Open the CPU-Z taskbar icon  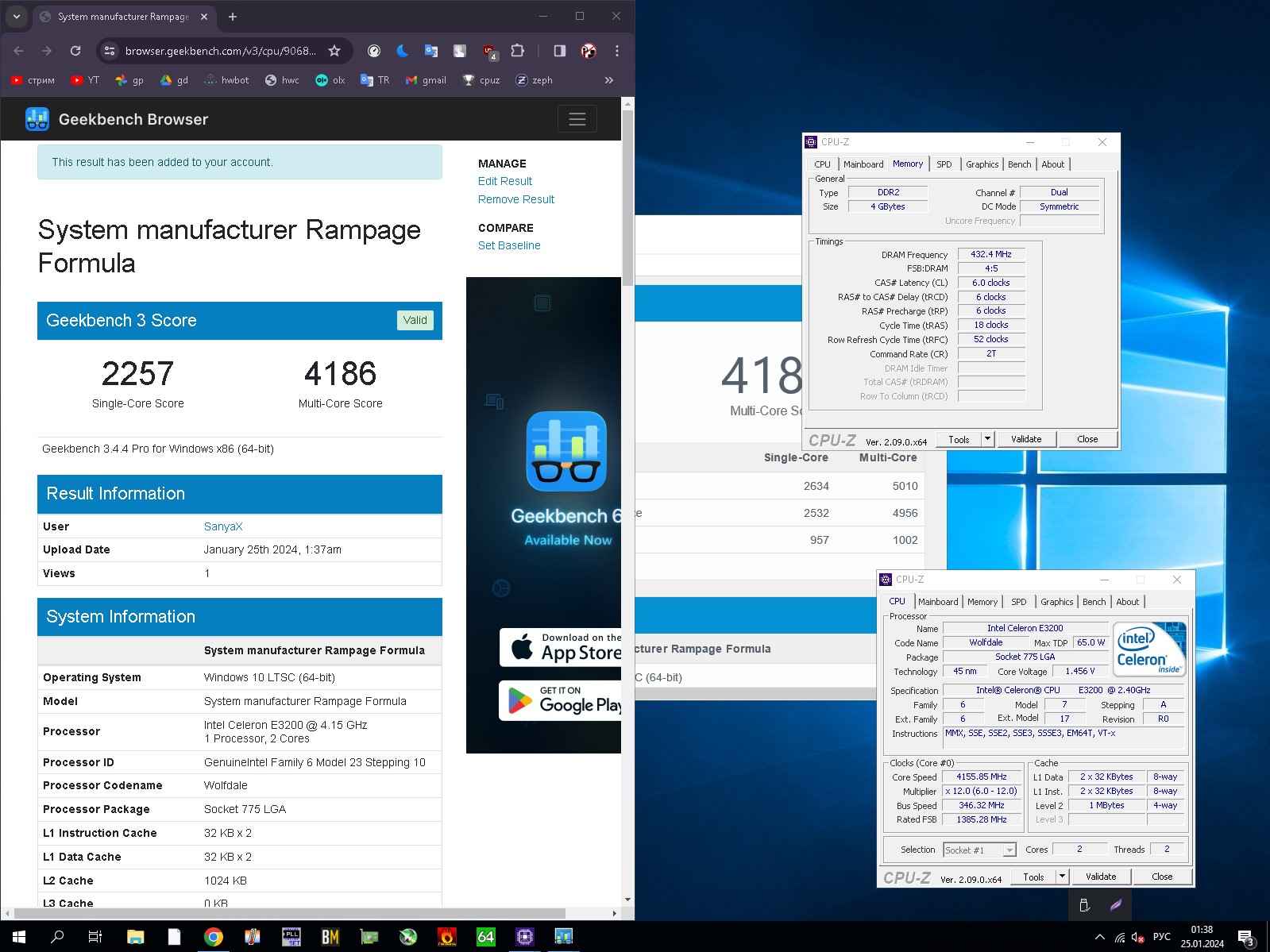coord(525,937)
